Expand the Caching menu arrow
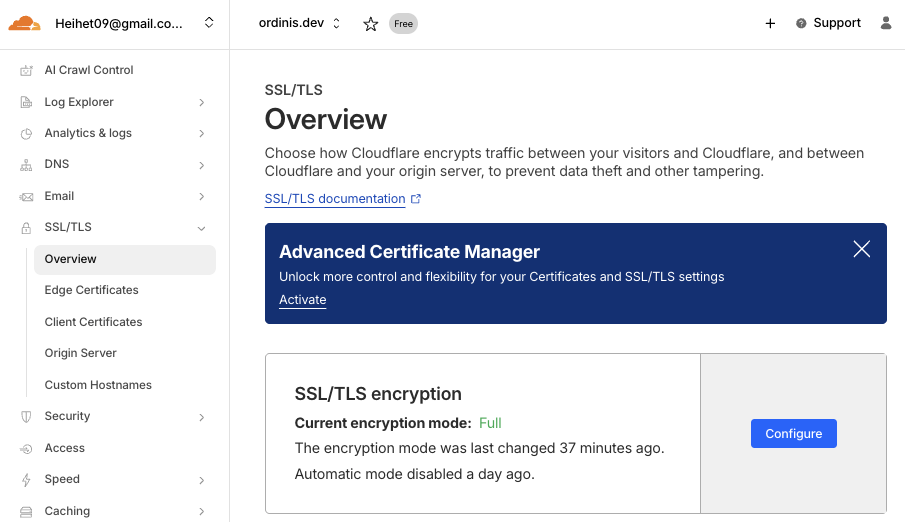905x522 pixels. 202,511
